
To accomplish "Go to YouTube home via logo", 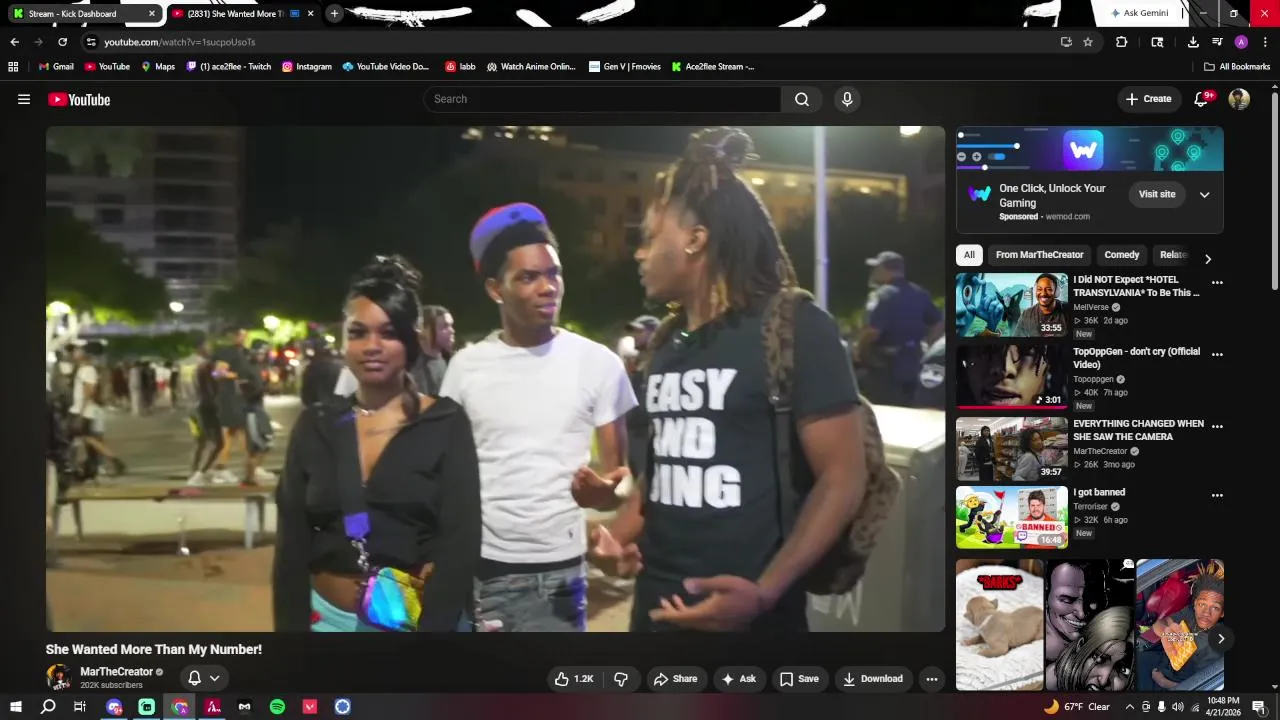I will [x=79, y=99].
